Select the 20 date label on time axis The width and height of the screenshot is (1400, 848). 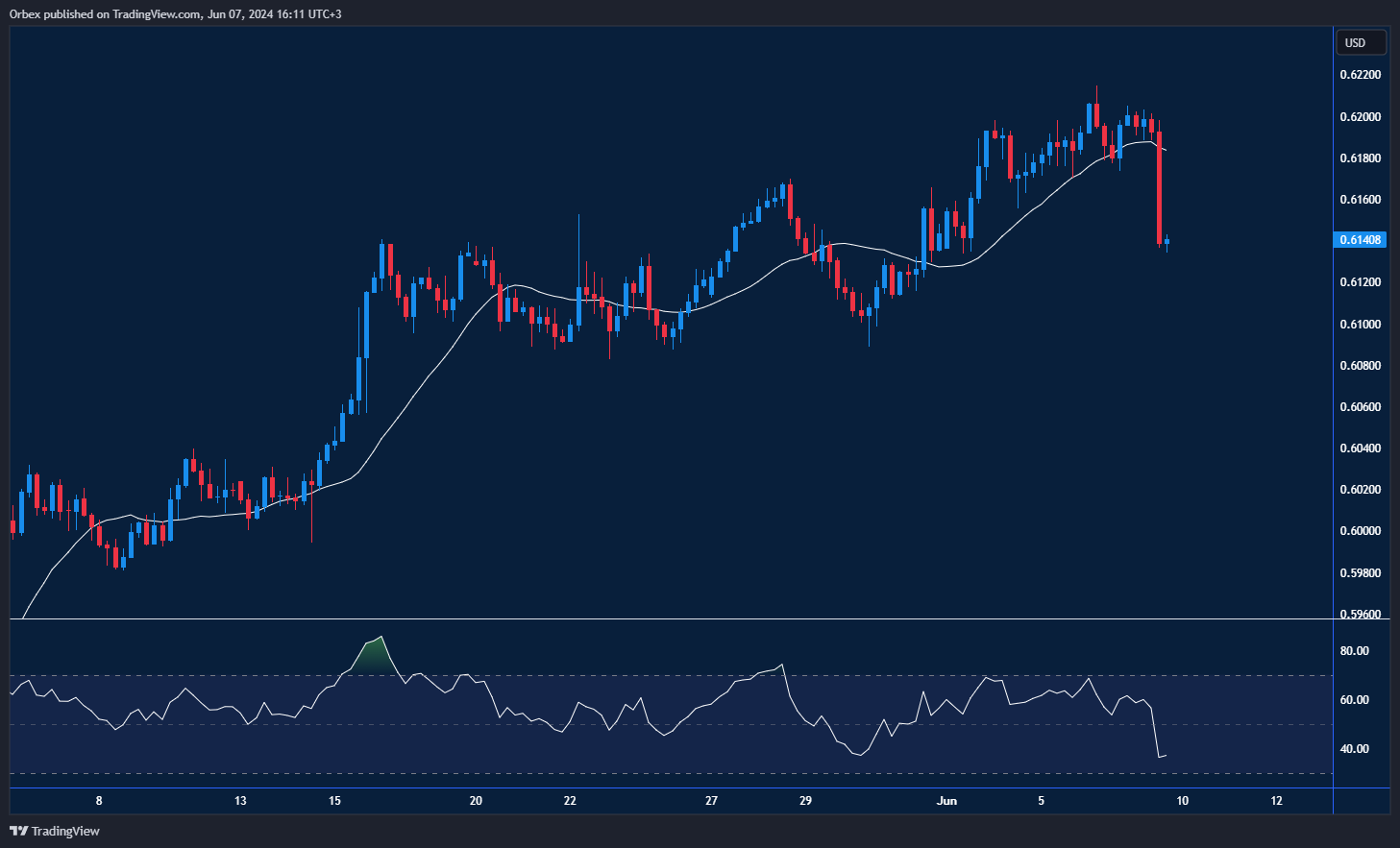click(476, 801)
